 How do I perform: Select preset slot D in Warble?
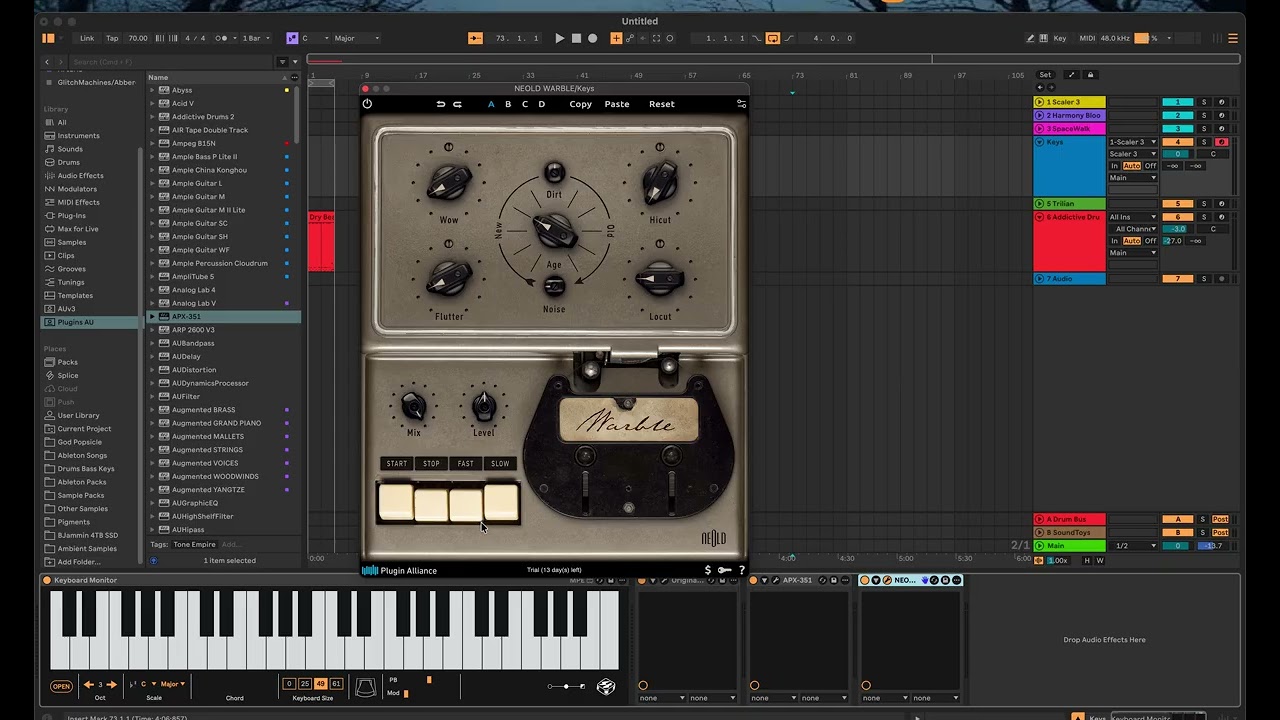point(542,104)
